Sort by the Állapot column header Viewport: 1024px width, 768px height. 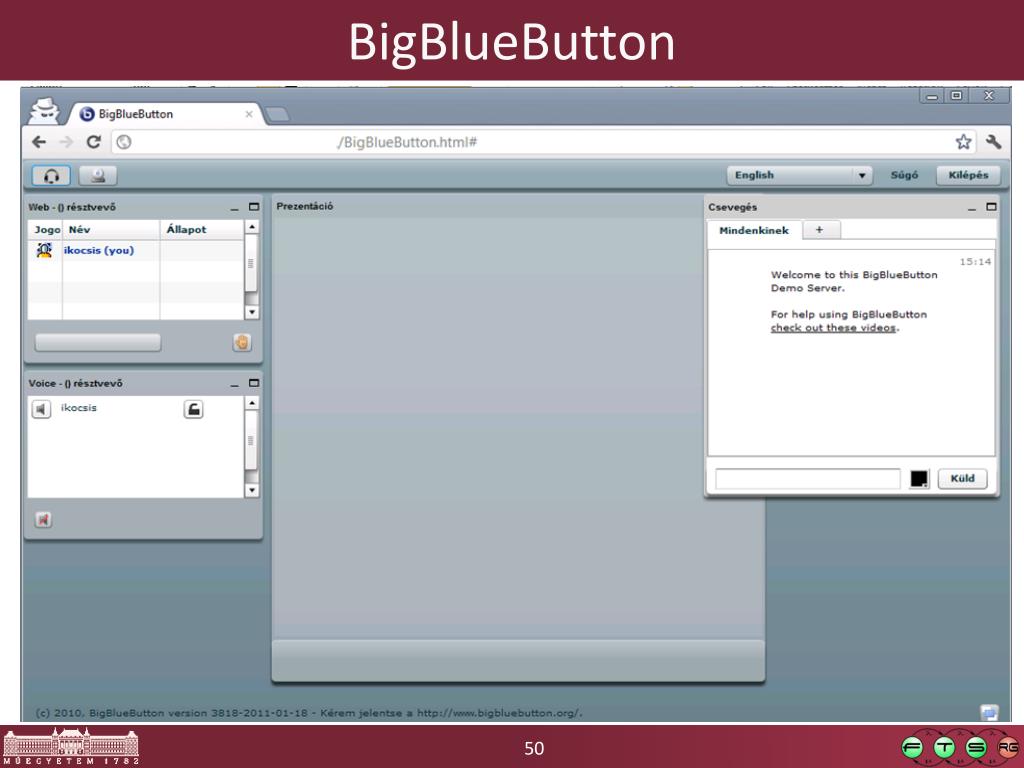pos(202,229)
